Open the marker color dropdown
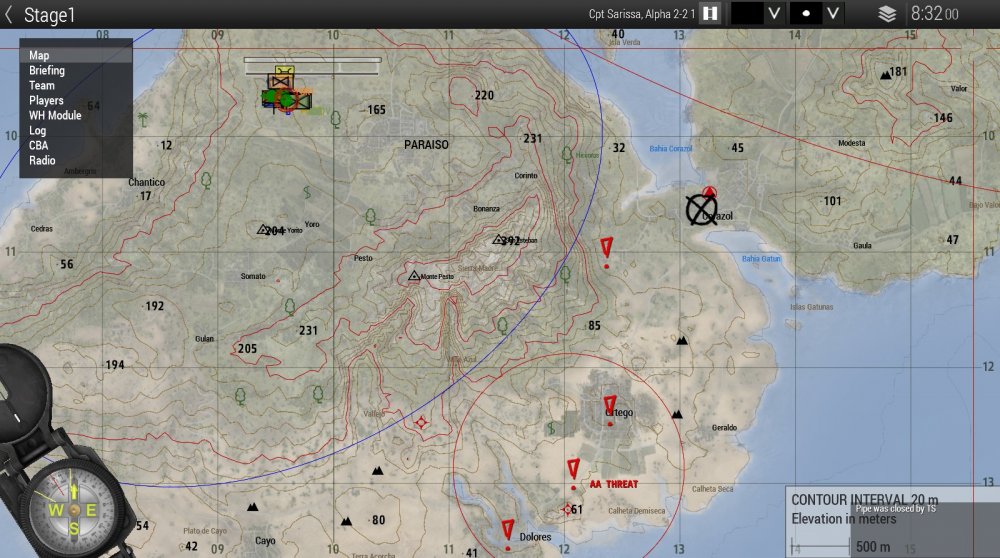Image resolution: width=1000 pixels, height=558 pixels. (773, 14)
